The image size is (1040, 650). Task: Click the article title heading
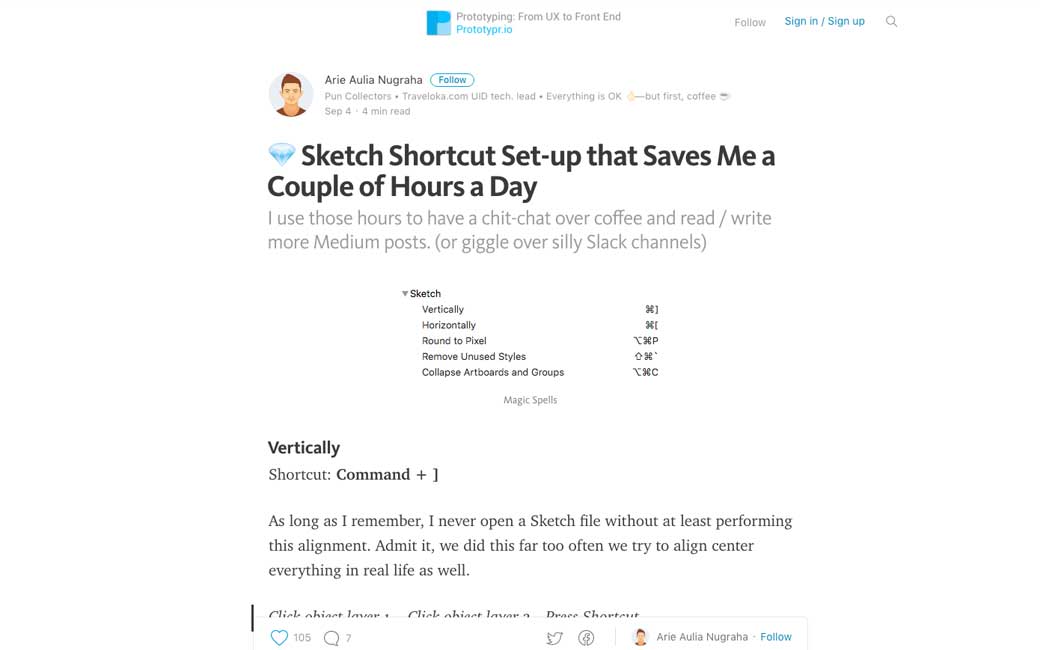click(x=521, y=171)
